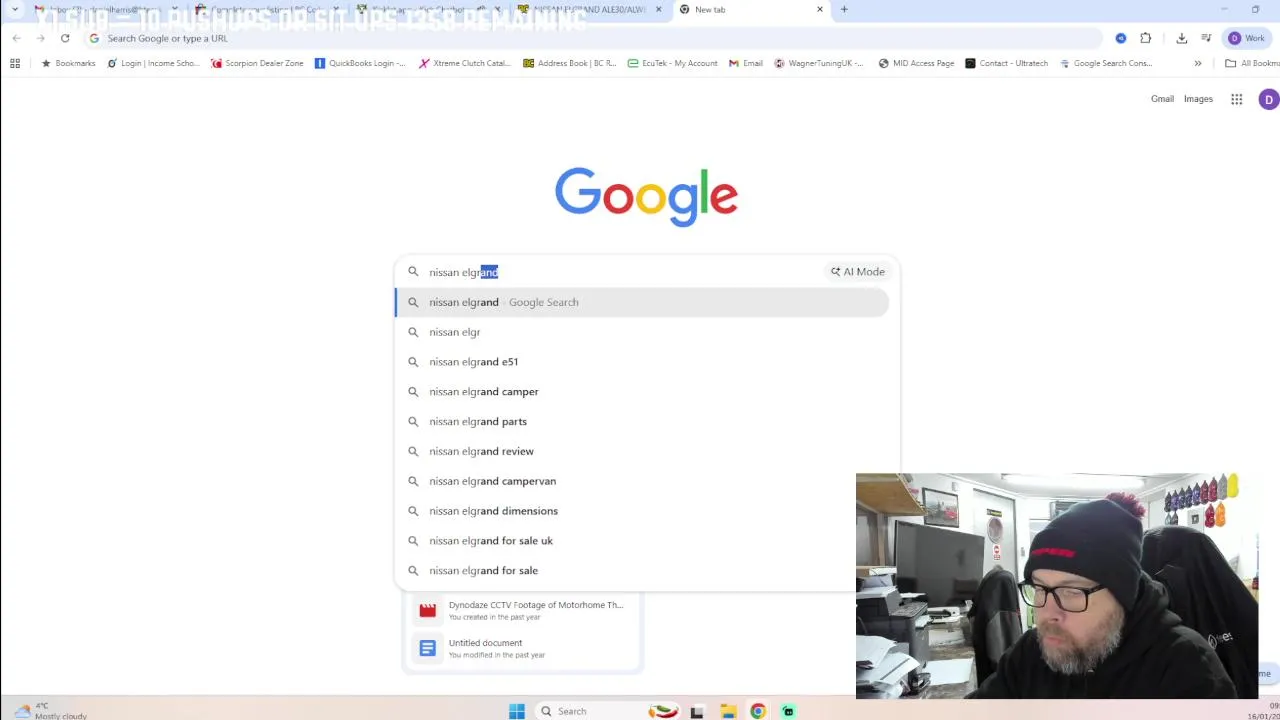Screen dimensions: 1280x720
Task: Open a new tab with plus button
Action: pos(844,10)
